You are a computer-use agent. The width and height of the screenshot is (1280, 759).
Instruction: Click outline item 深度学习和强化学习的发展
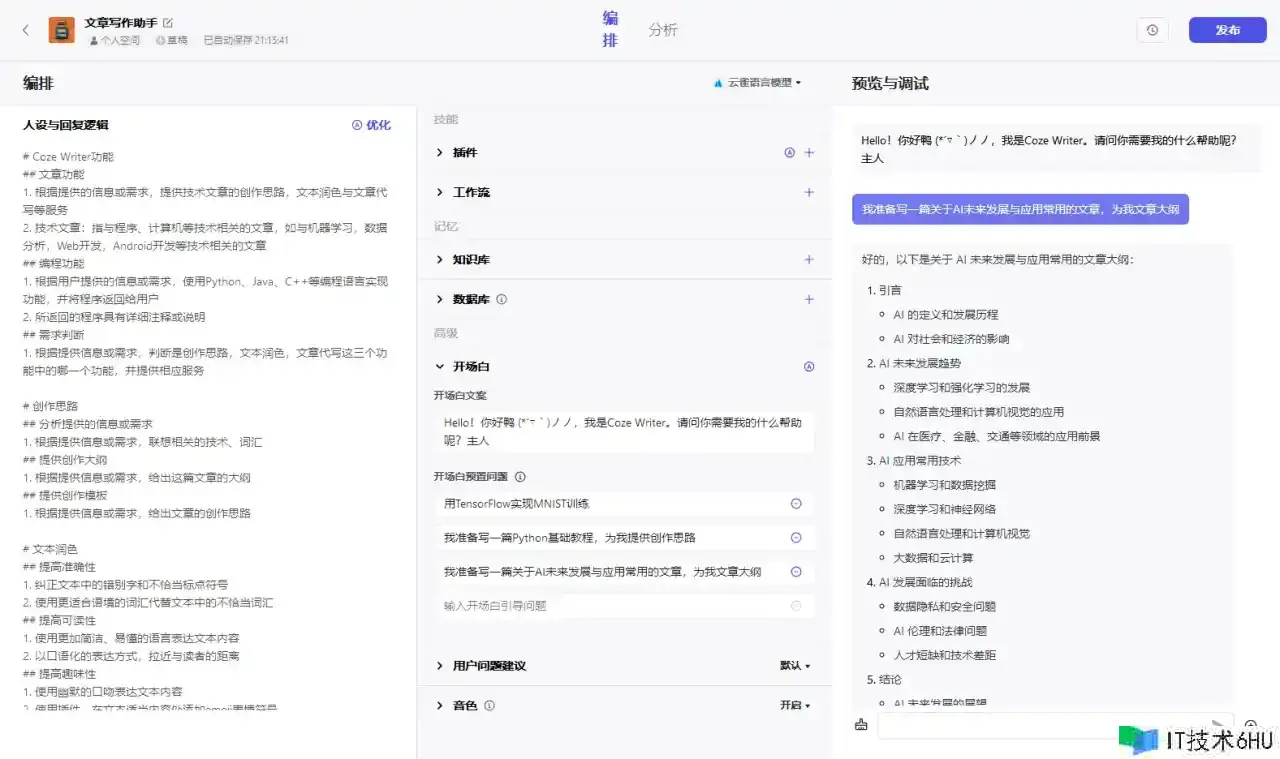click(x=961, y=387)
